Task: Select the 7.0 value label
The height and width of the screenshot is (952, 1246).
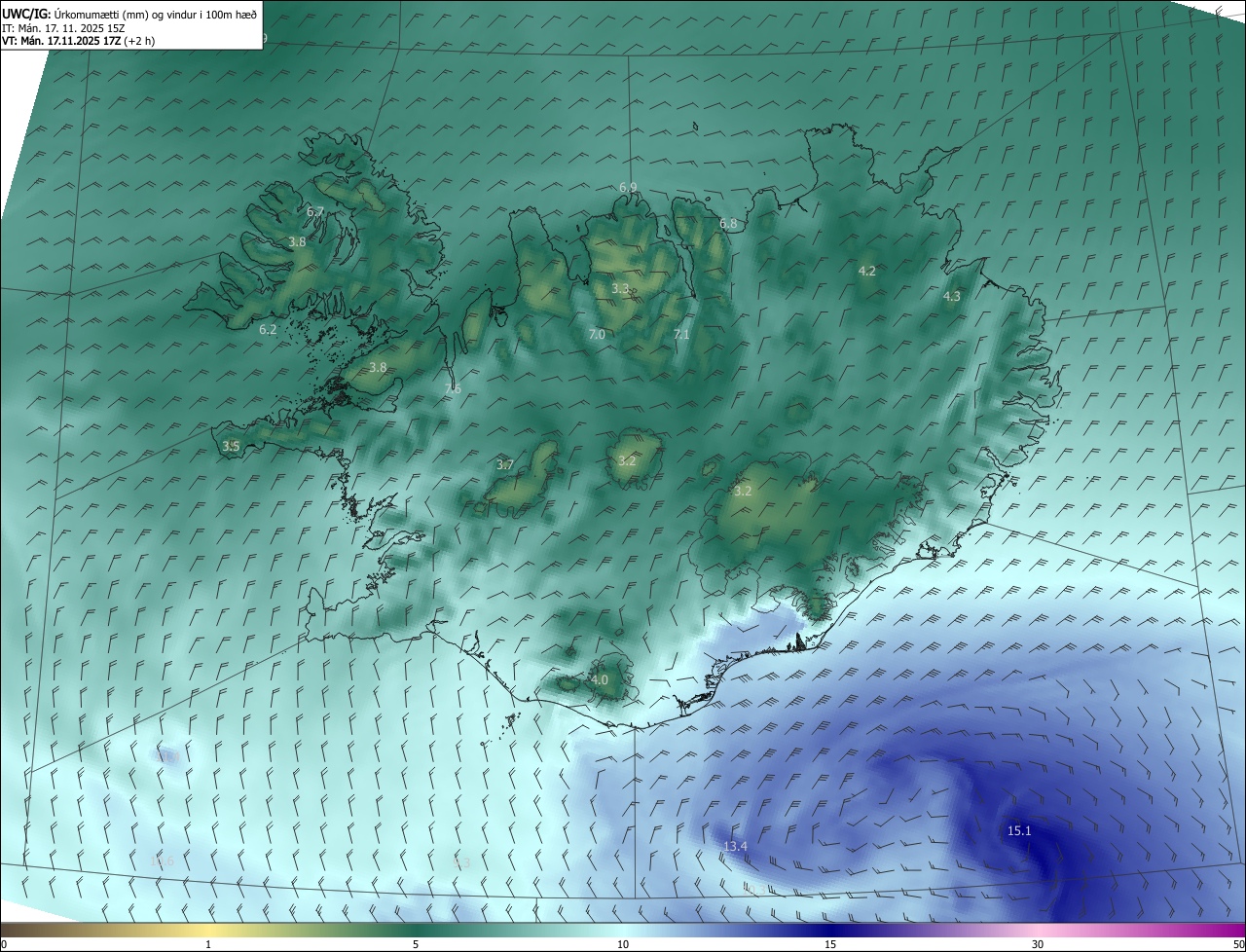Action: pyautogui.click(x=597, y=334)
